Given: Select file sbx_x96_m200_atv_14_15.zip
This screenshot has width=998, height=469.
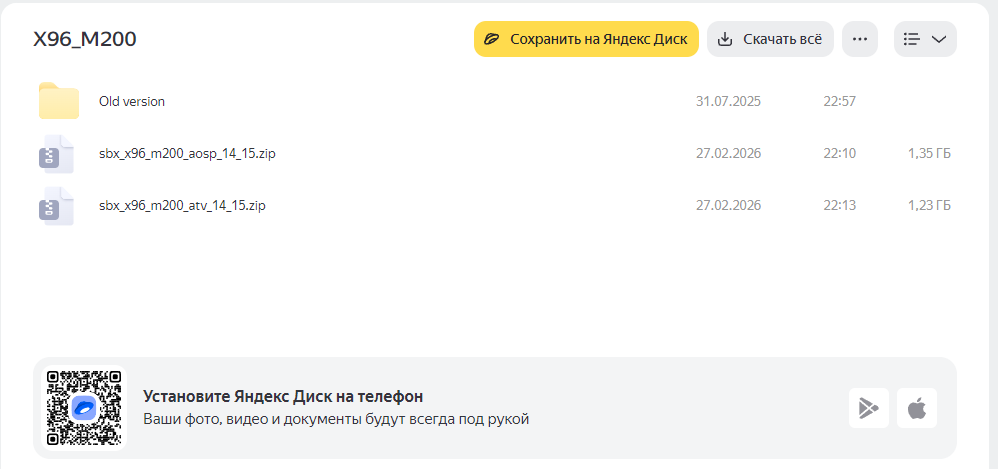Looking at the screenshot, I should pyautogui.click(x=182, y=206).
